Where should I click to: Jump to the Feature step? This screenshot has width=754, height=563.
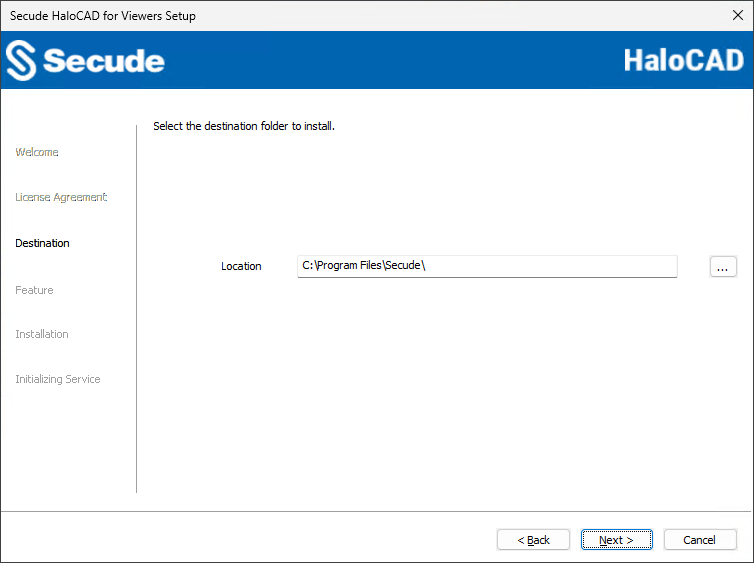pos(34,290)
